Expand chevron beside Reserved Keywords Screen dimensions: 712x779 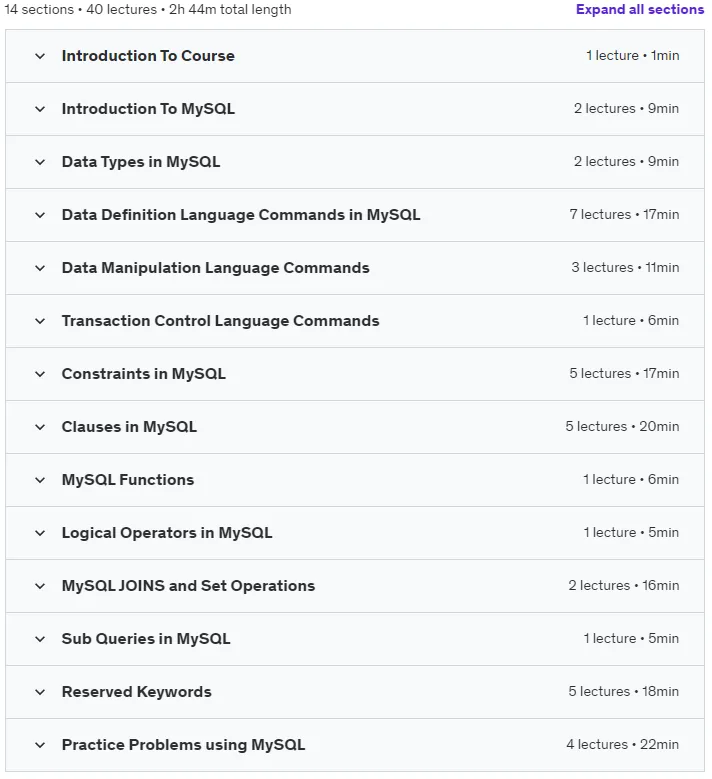tap(40, 692)
